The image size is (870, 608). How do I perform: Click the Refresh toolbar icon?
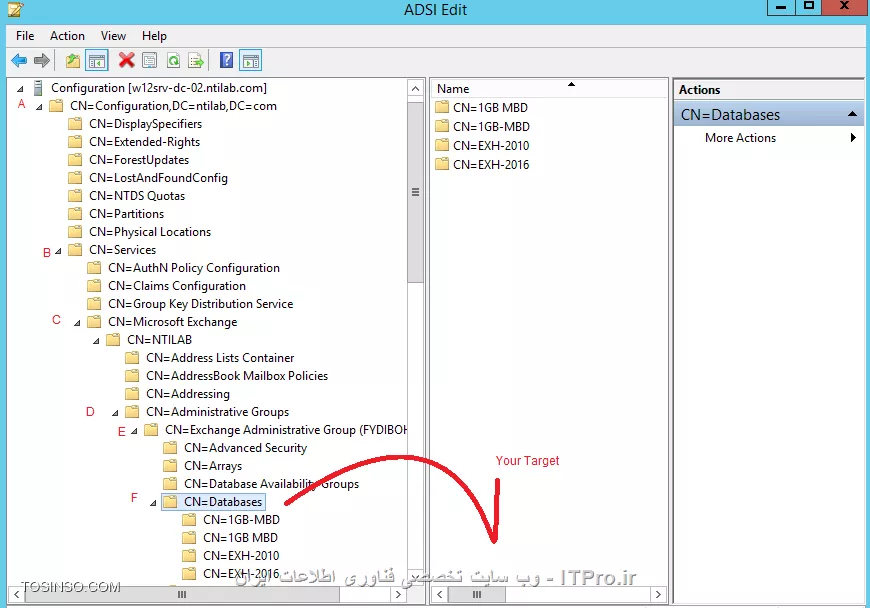173,60
